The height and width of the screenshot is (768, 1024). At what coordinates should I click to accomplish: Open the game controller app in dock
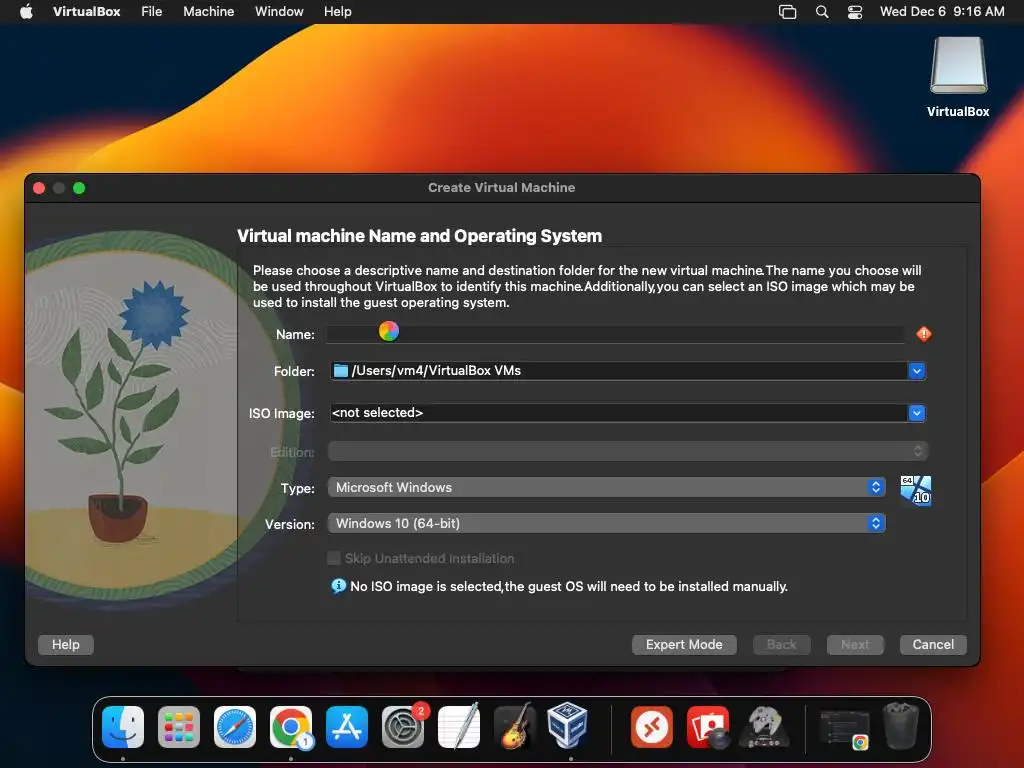pyautogui.click(x=764, y=727)
